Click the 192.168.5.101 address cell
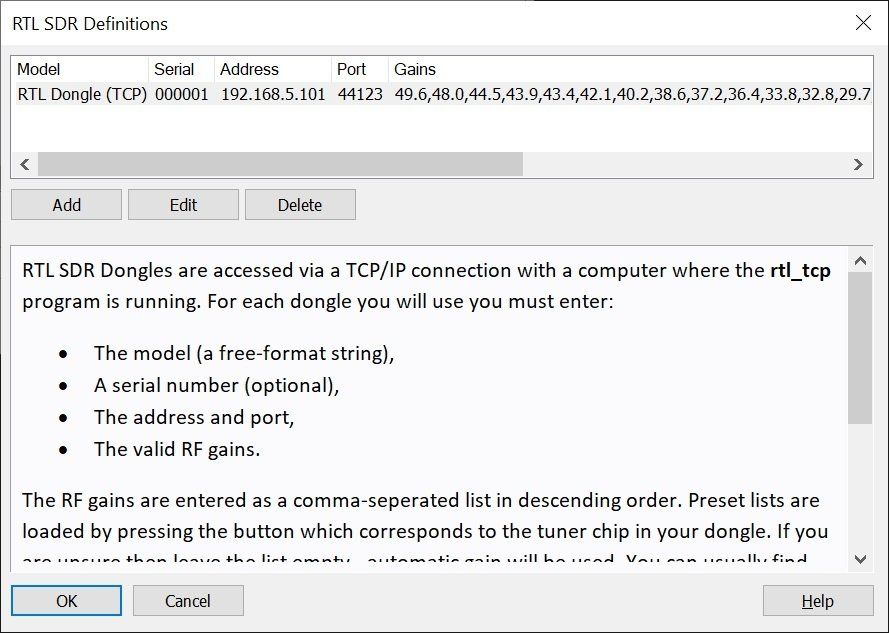Viewport: 889px width, 633px height. (x=272, y=95)
